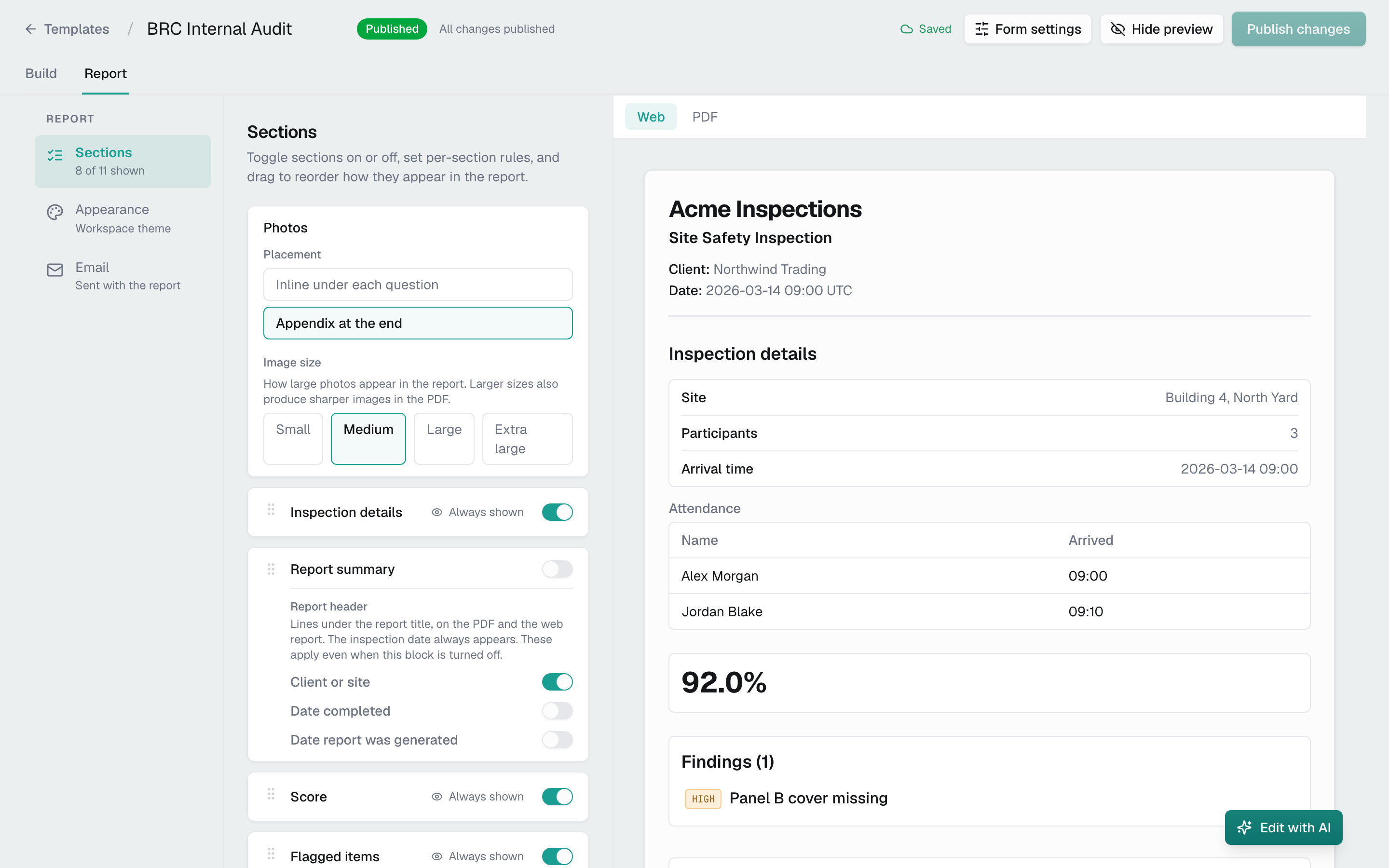Click the back arrow next to Templates
This screenshot has width=1389, height=868.
pyautogui.click(x=30, y=29)
